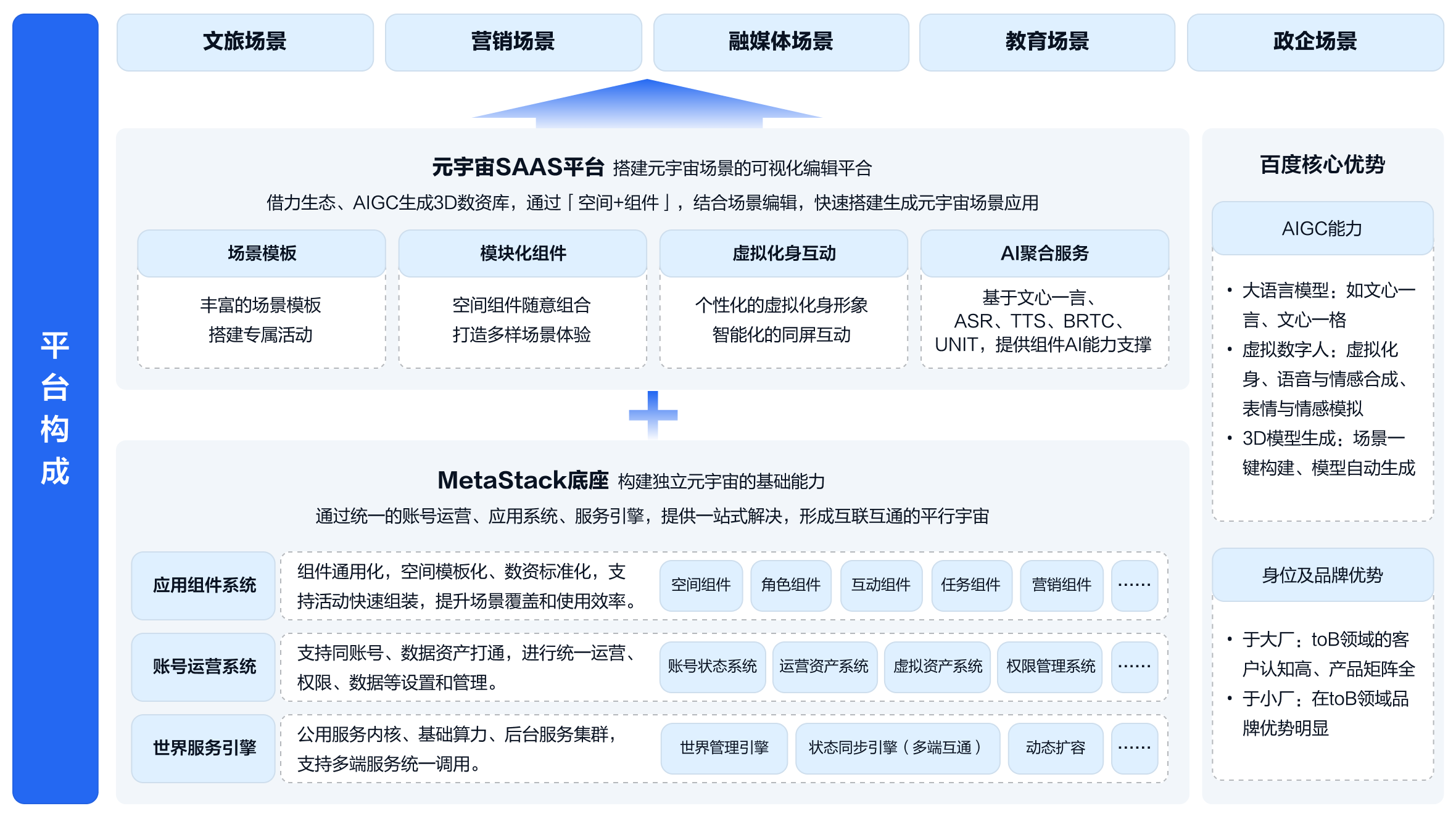Click the AI聚合服务 header
Viewport: 1456px width, 819px height.
[x=1044, y=253]
